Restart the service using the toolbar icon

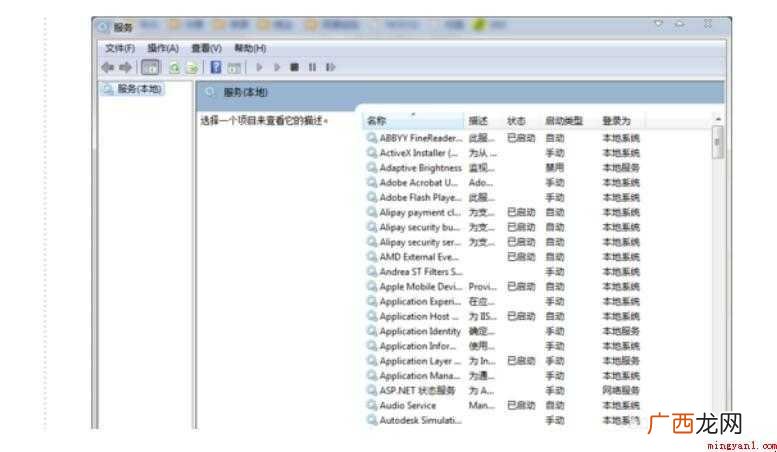coord(331,67)
